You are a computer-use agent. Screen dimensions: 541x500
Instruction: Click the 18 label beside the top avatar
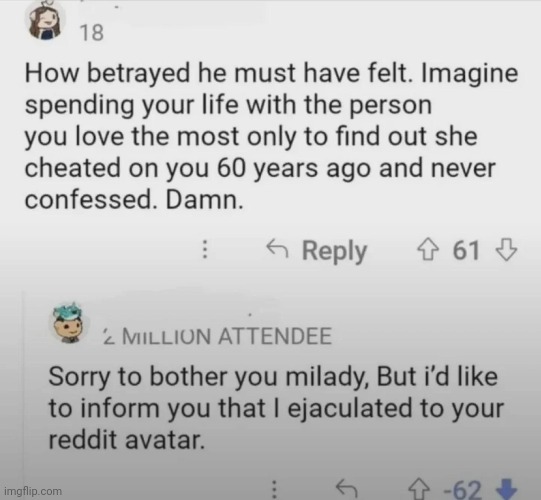tap(92, 33)
